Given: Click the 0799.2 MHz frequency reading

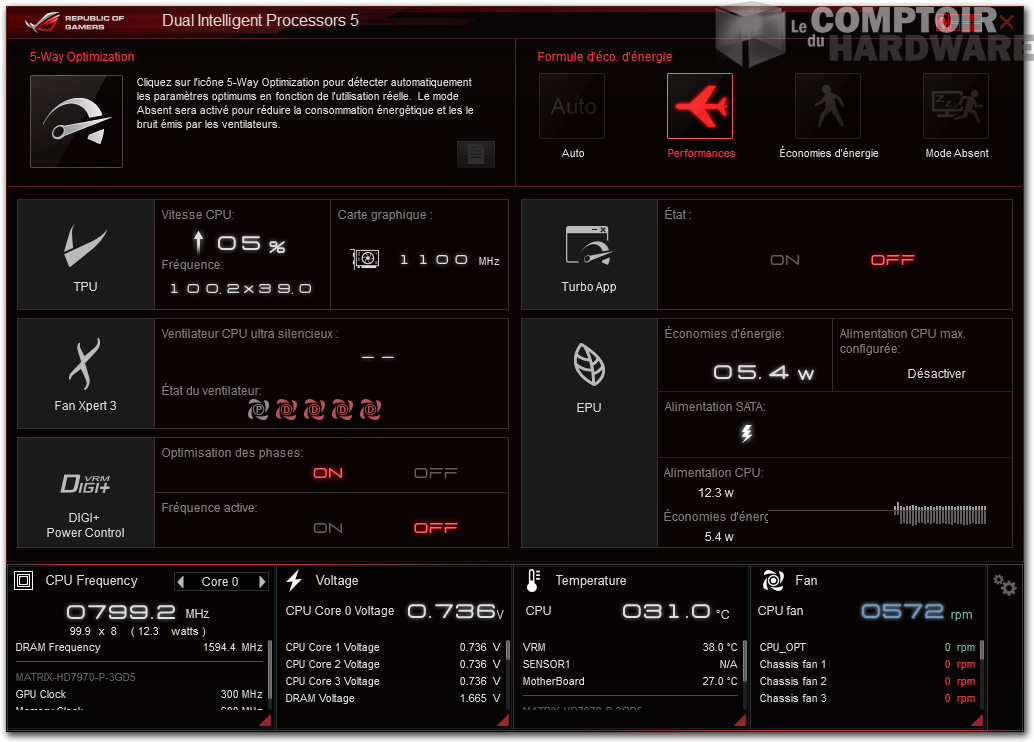Looking at the screenshot, I should (138, 613).
